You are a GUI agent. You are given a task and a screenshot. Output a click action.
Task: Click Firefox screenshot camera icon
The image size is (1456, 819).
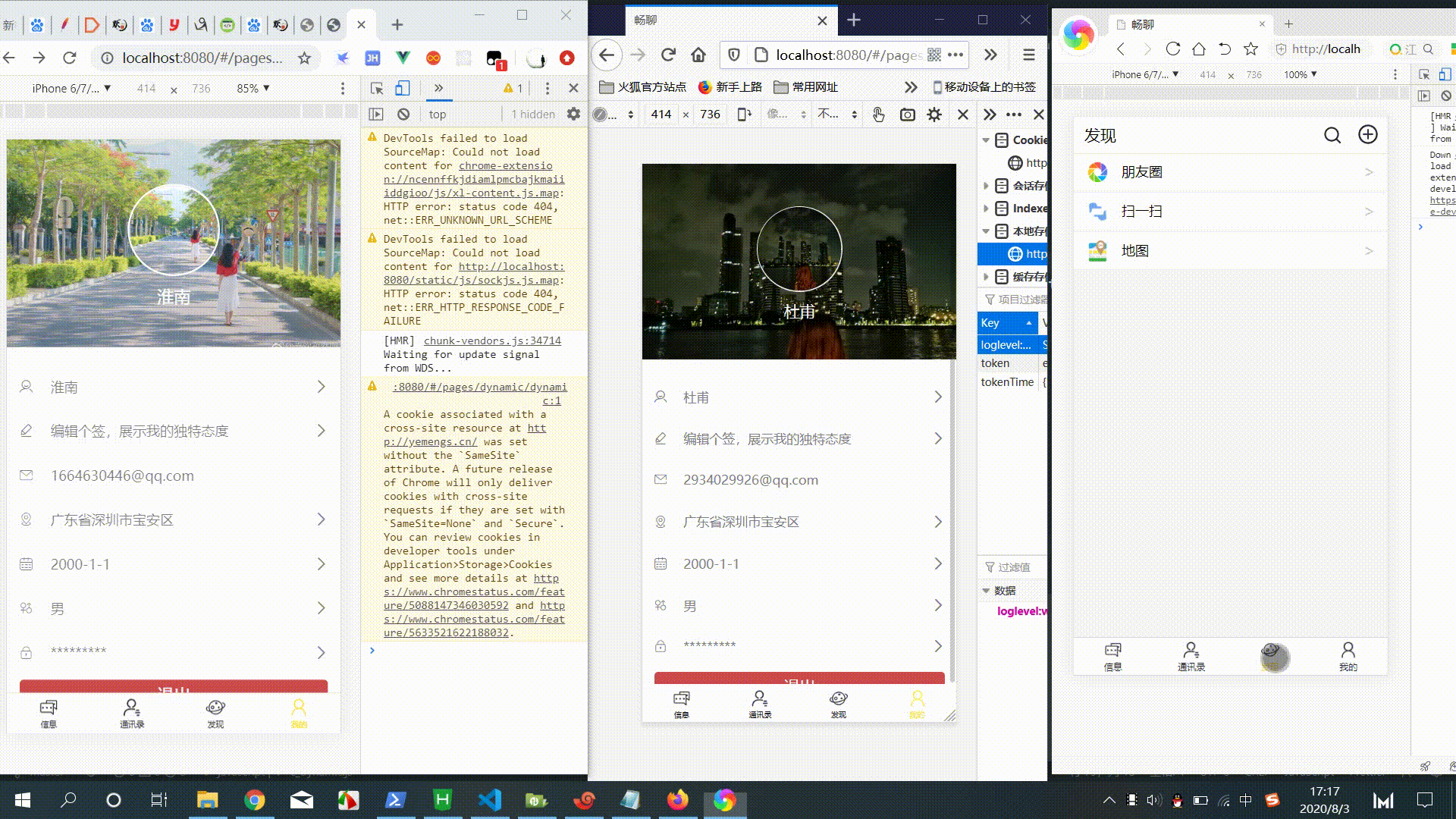pyautogui.click(x=907, y=115)
